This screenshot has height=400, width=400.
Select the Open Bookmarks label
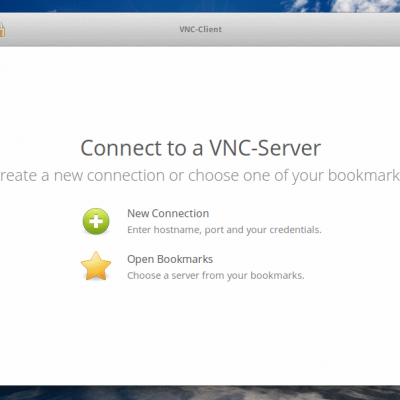click(x=170, y=259)
